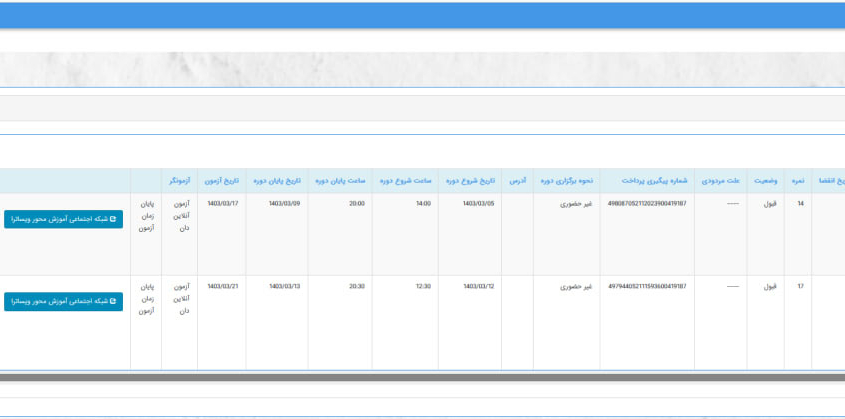Select payment tracking number 497944052111593600419187
845x419 pixels.
[647, 286]
